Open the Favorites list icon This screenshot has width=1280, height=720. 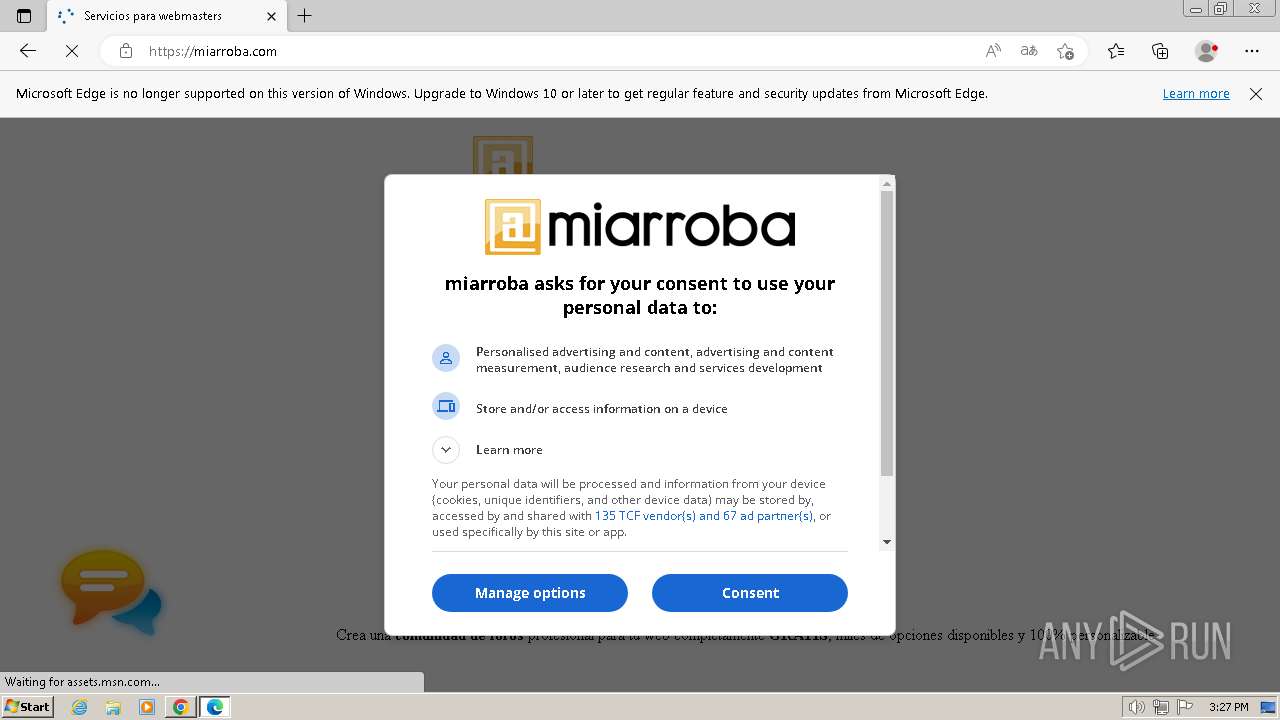[x=1116, y=51]
